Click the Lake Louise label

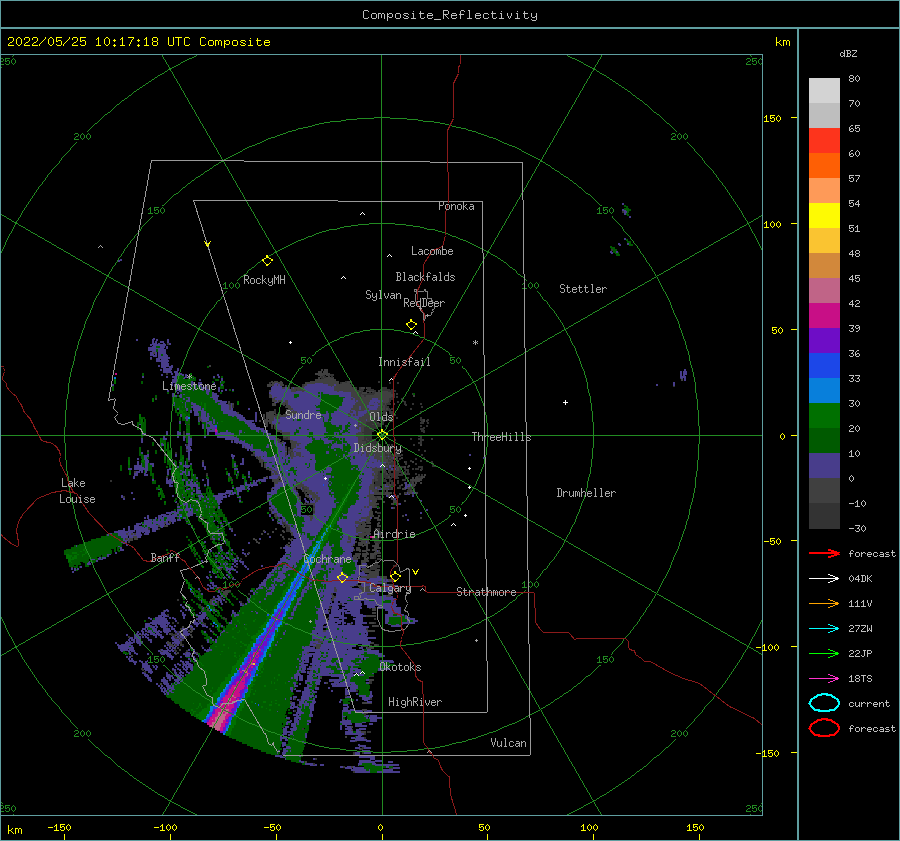click(77, 491)
